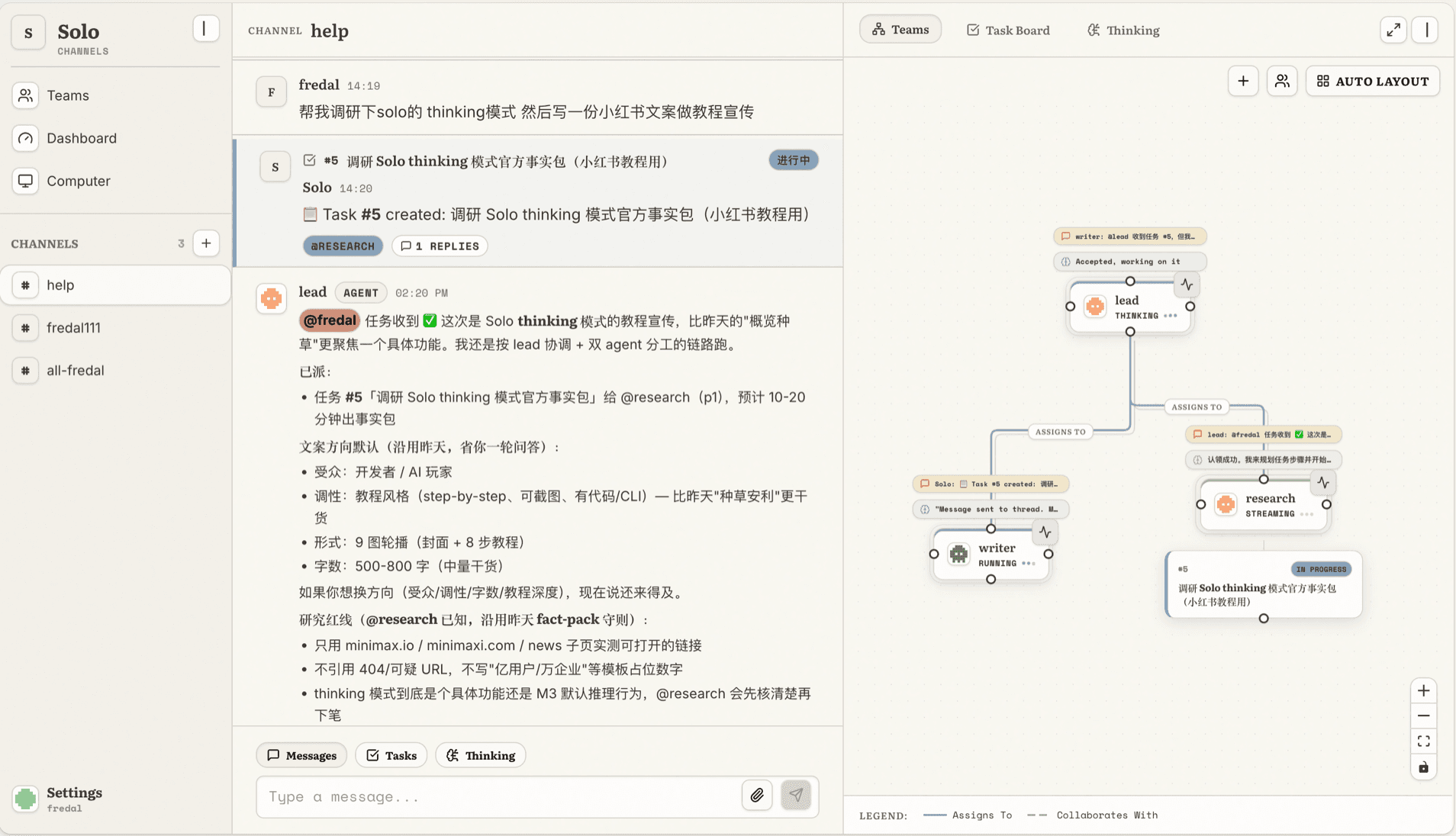Click AUTO LAYOUT button
This screenshot has height=836, width=1456.
1373,81
